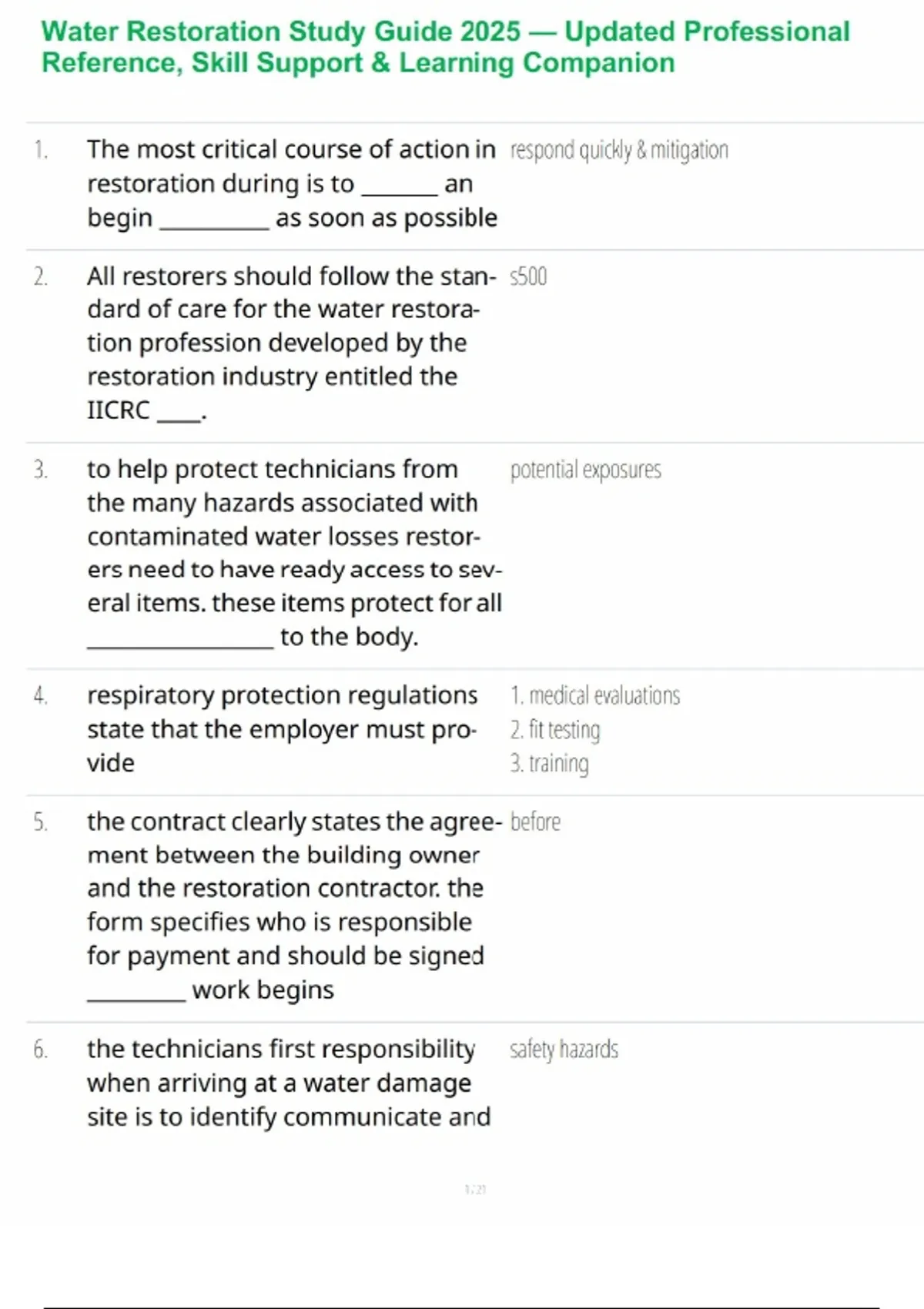Click the answer 'respond quickly & mitigation'
Screen dimensions: 924x1309
(619, 150)
